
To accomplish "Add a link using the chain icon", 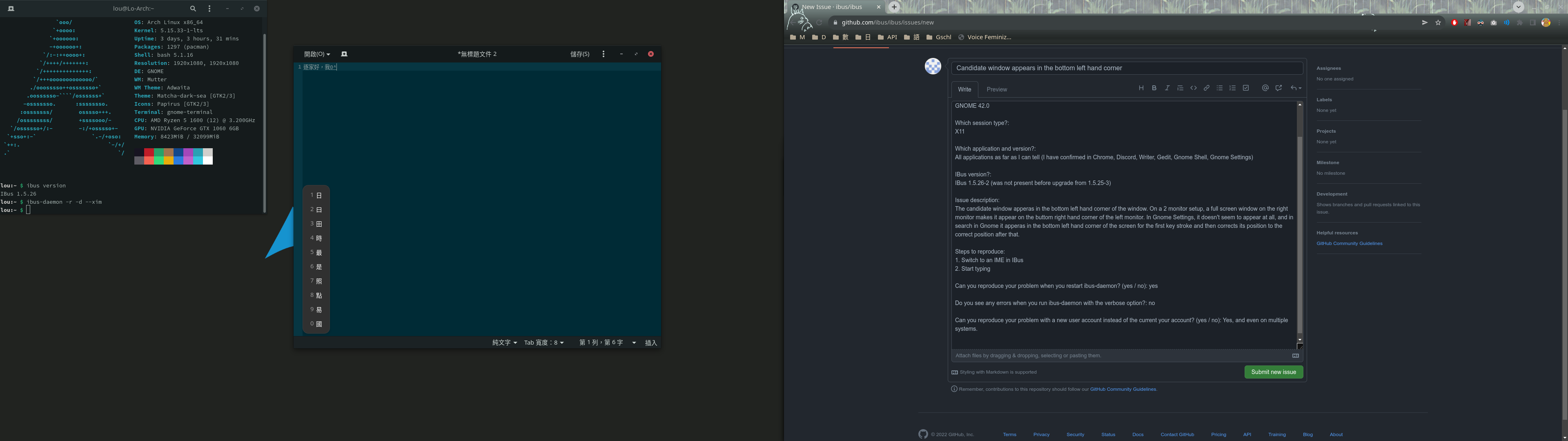I will pos(1207,88).
